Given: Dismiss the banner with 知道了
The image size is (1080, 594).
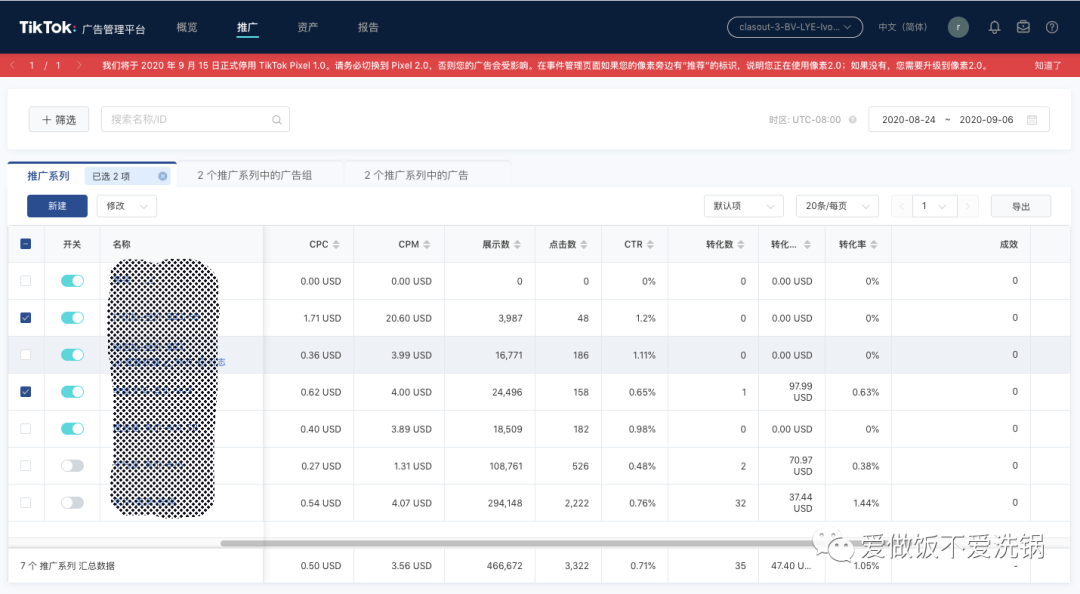Looking at the screenshot, I should 1047,64.
